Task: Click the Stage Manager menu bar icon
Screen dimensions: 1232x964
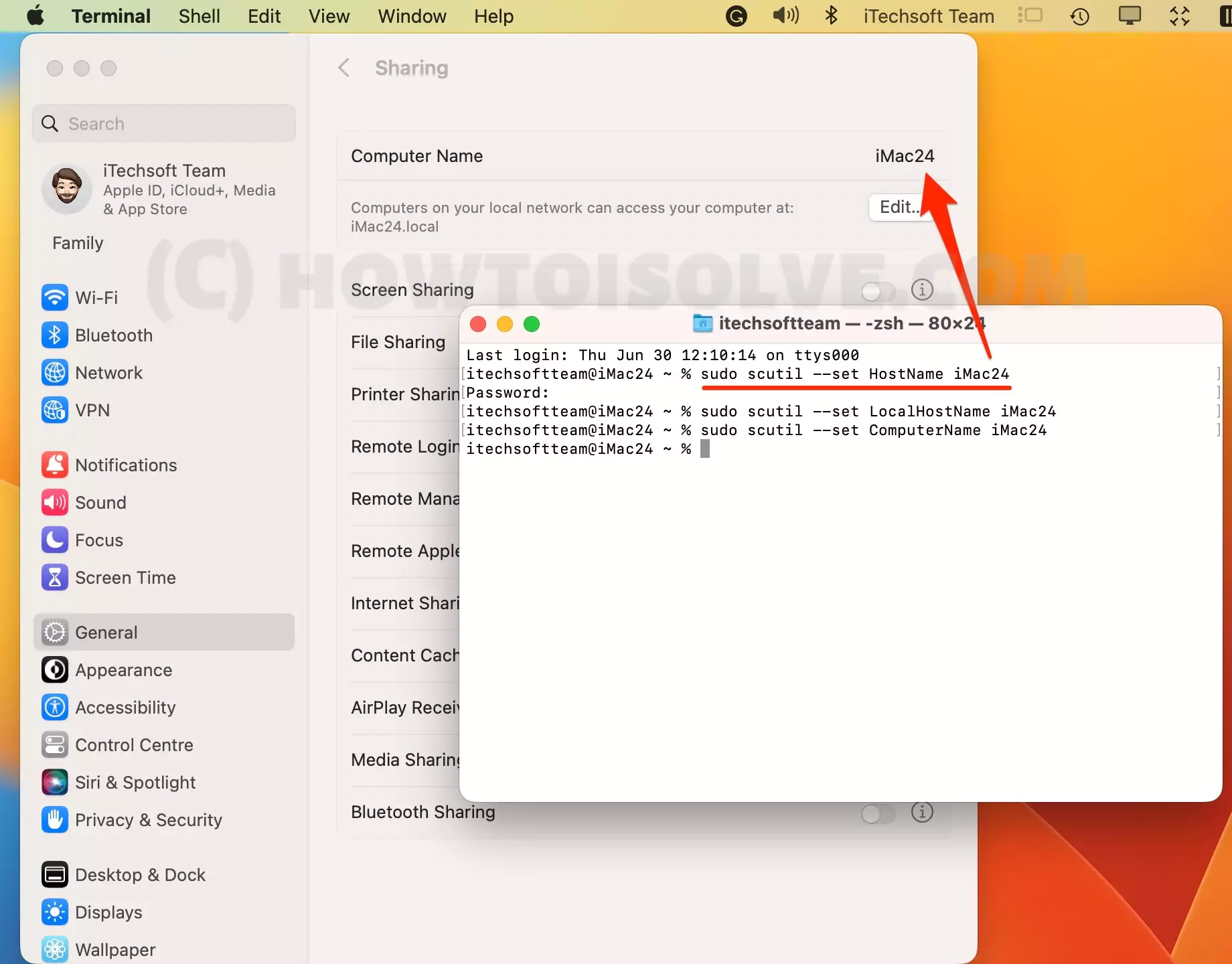Action: click(1030, 15)
